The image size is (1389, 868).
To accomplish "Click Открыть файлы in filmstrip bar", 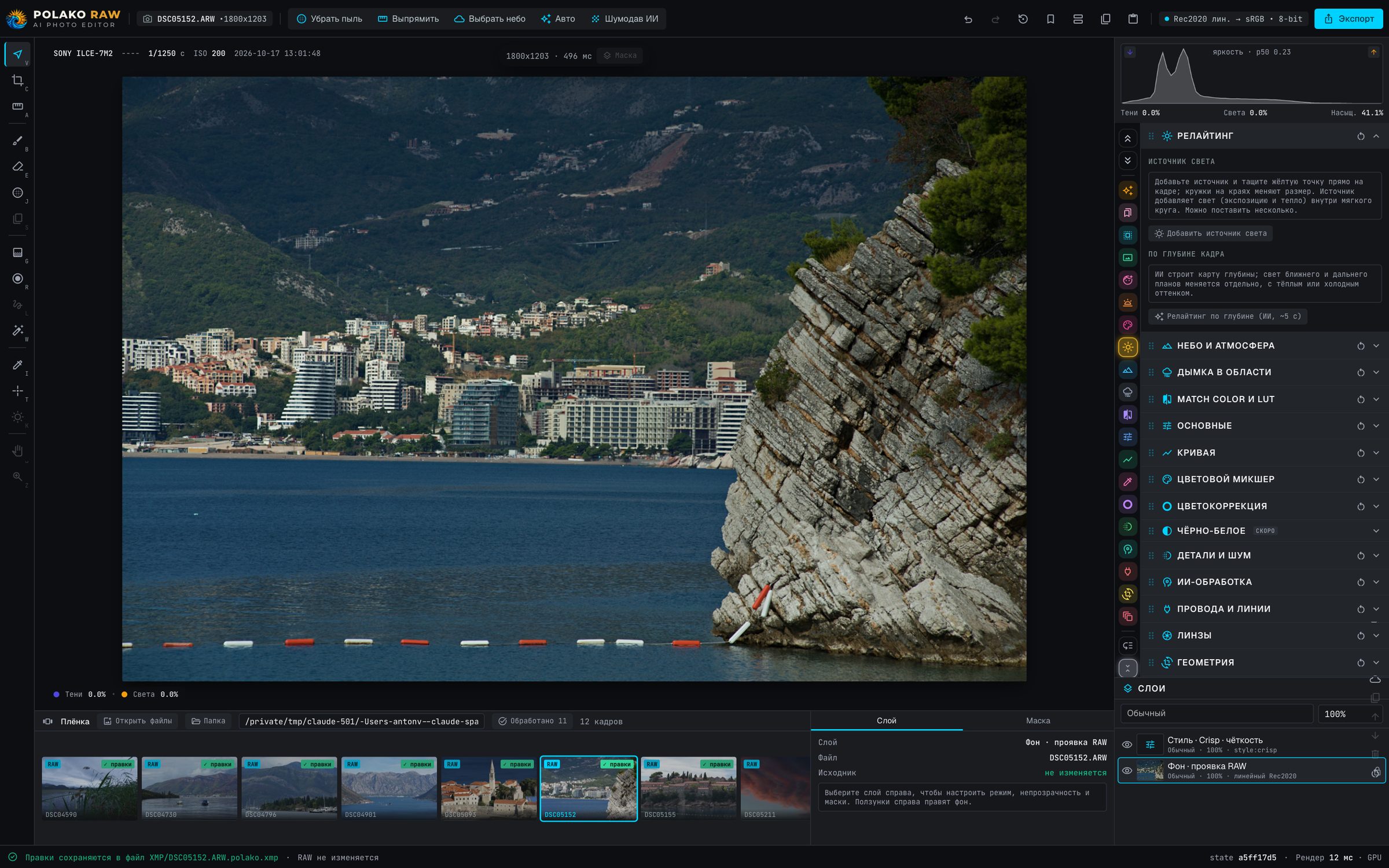I will [138, 721].
